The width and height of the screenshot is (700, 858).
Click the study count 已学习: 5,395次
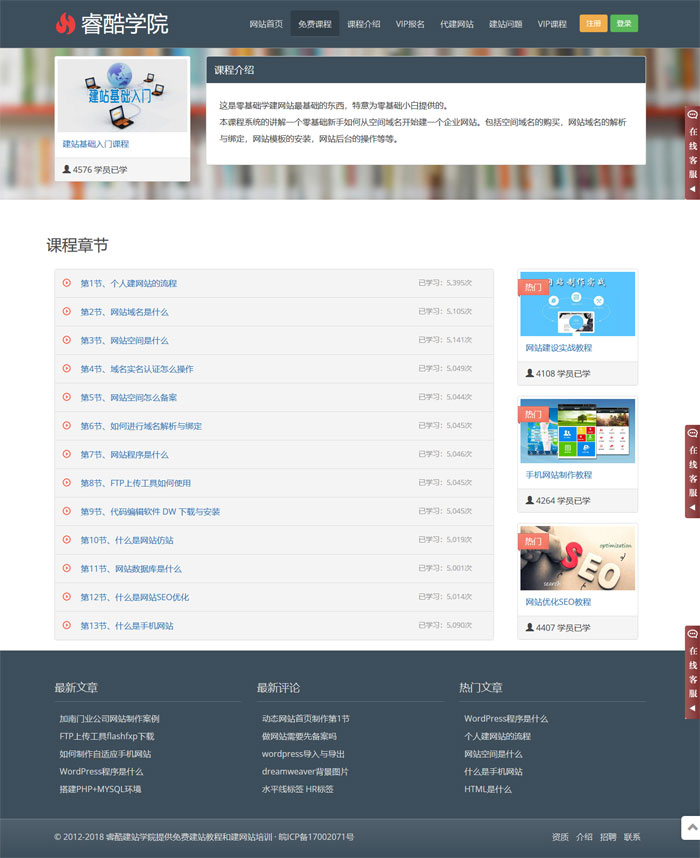coord(445,282)
